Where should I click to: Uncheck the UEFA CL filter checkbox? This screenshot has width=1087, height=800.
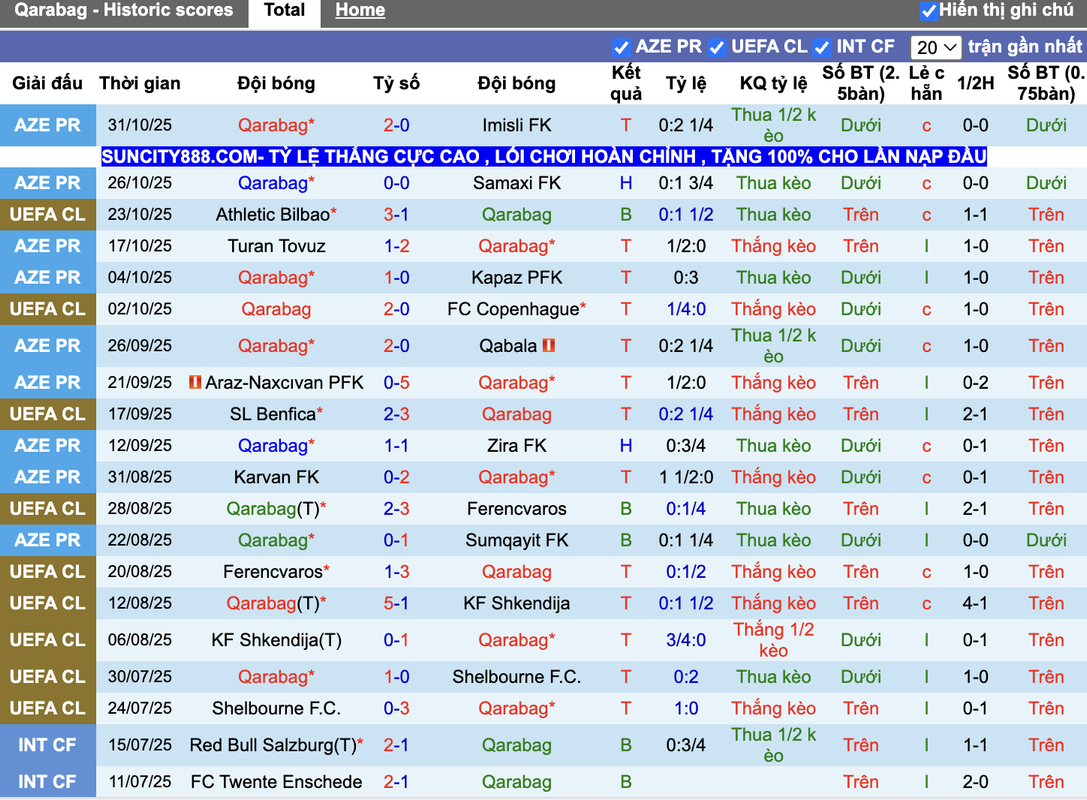[x=717, y=47]
